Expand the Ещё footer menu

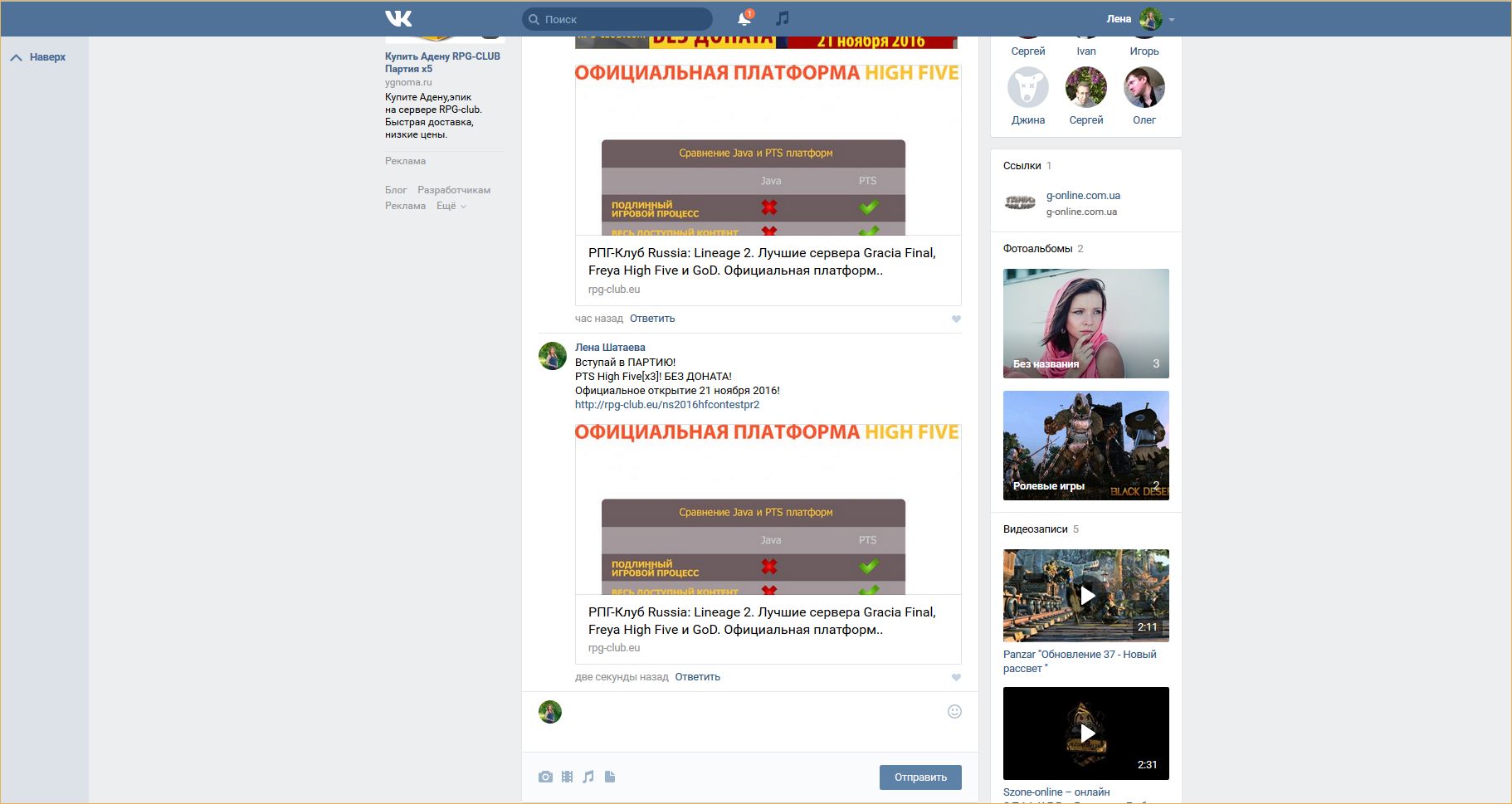coord(451,206)
